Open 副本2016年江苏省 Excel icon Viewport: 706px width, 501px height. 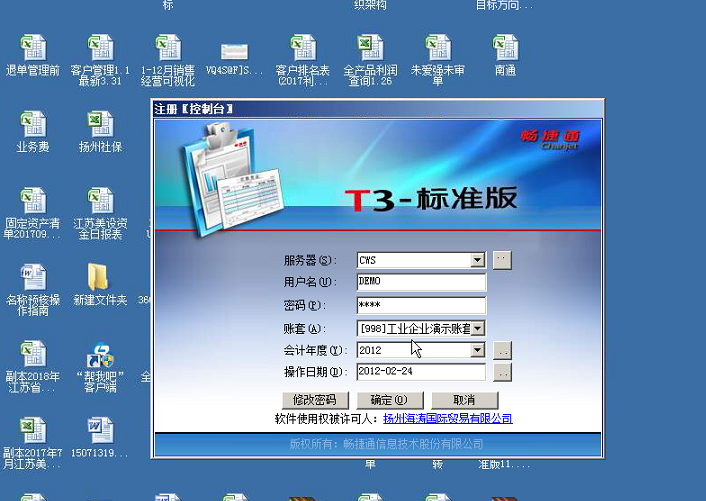tap(33, 354)
